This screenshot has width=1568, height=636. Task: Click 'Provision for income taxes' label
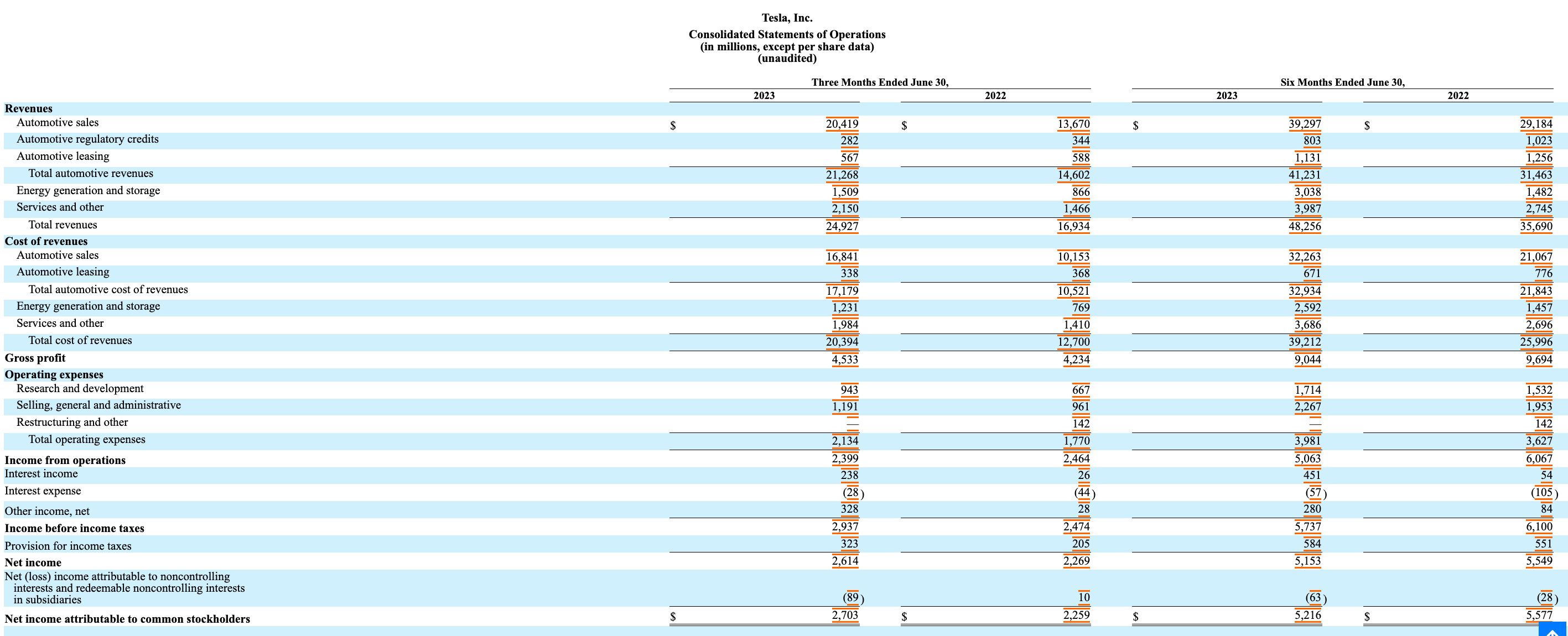tap(68, 546)
